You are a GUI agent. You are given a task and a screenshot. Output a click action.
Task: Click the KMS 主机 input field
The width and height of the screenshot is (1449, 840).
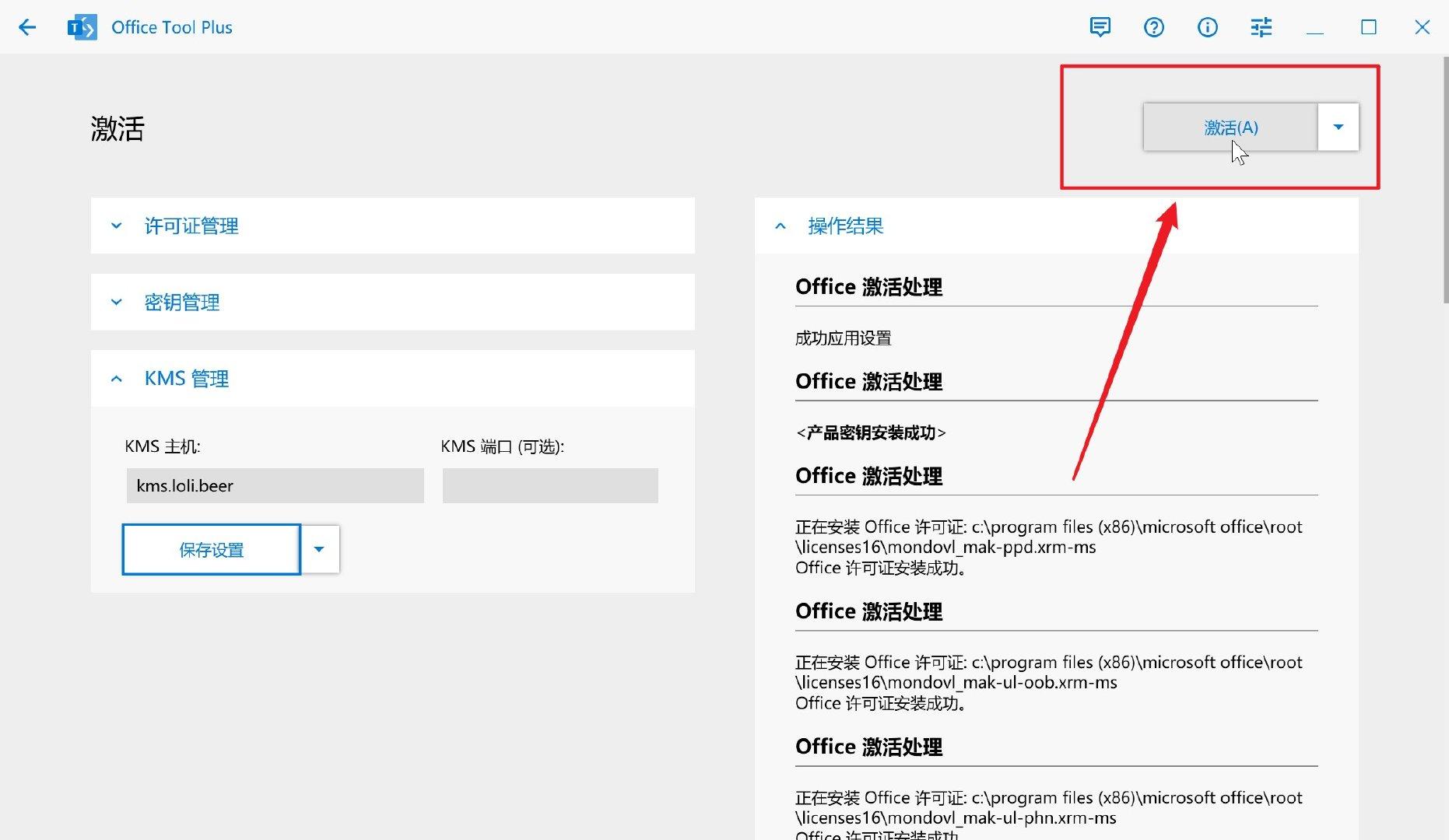[x=275, y=485]
